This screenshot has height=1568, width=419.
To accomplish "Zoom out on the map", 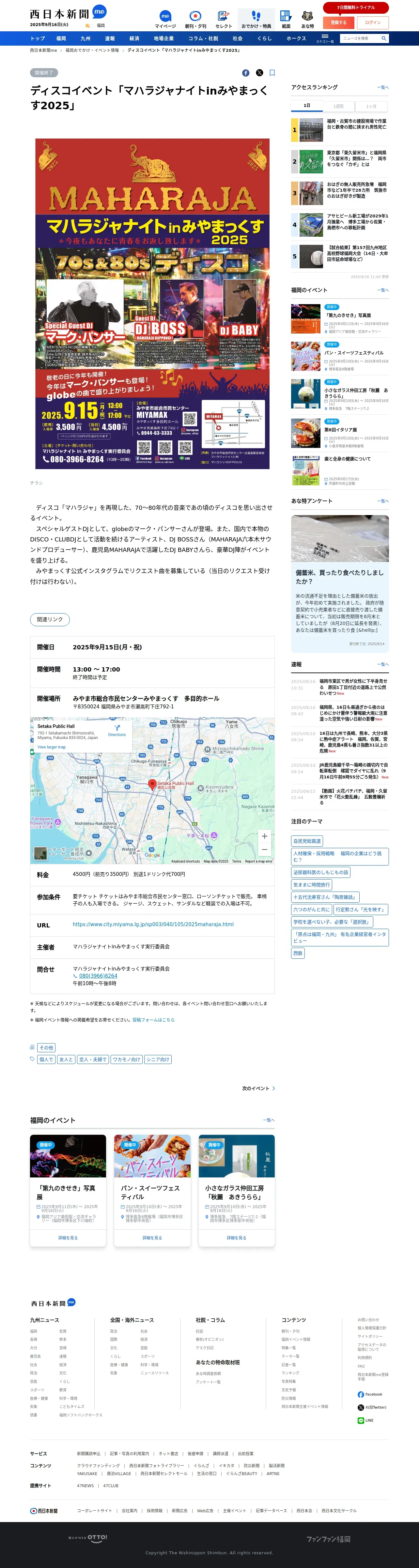I will (264, 849).
